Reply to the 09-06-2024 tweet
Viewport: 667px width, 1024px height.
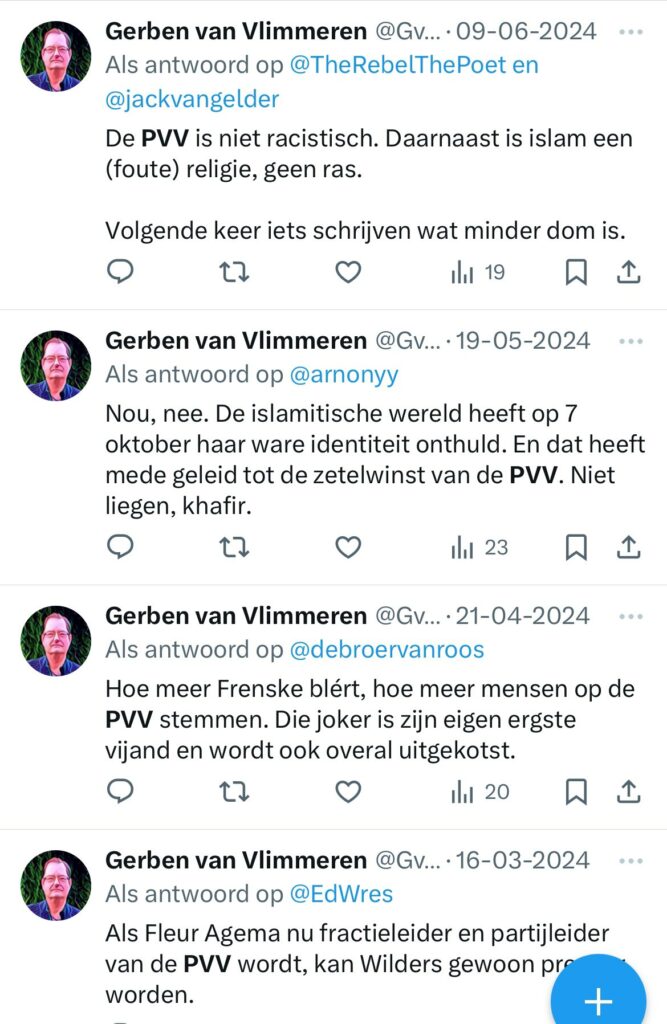point(120,271)
